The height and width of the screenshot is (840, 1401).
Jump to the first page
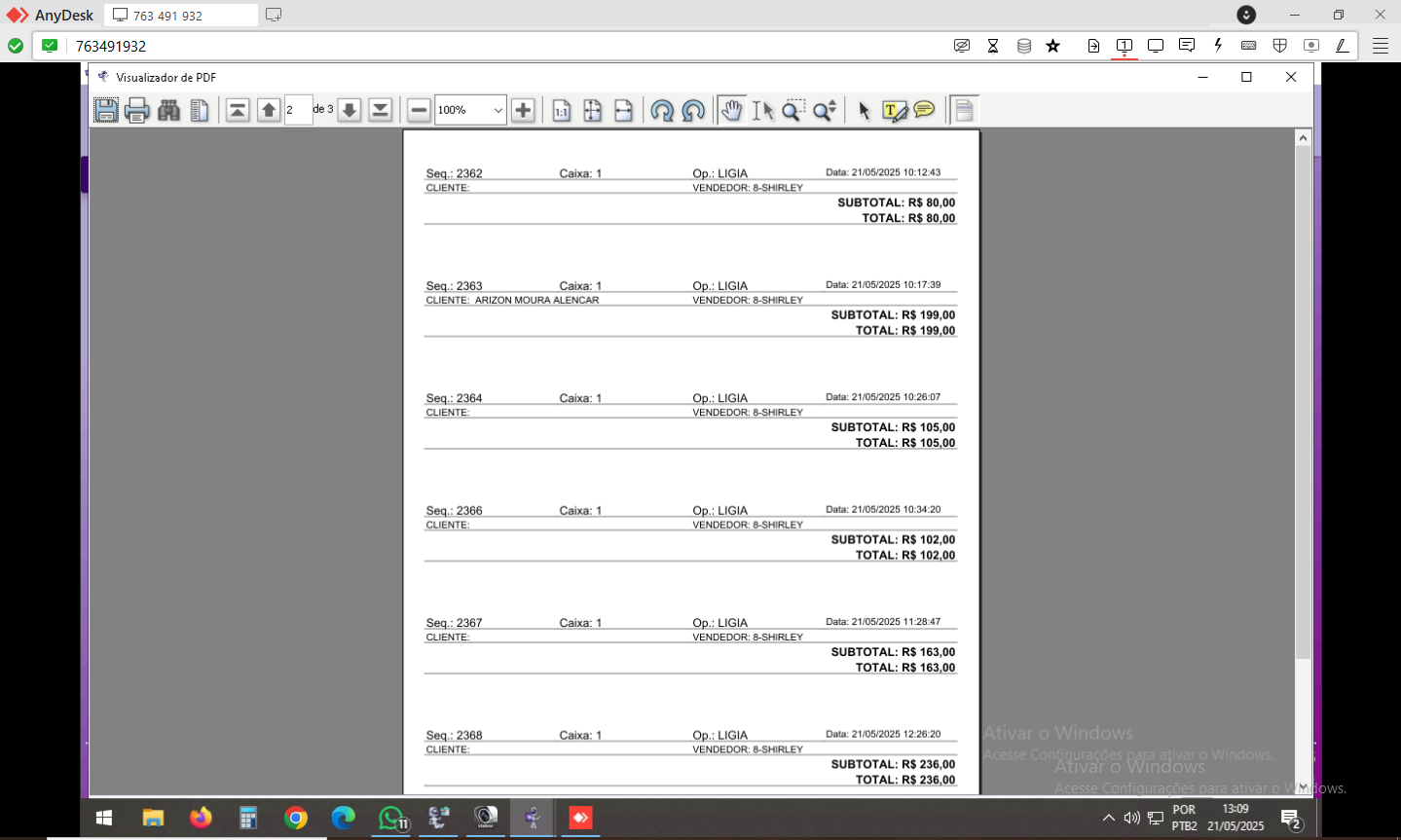[238, 110]
